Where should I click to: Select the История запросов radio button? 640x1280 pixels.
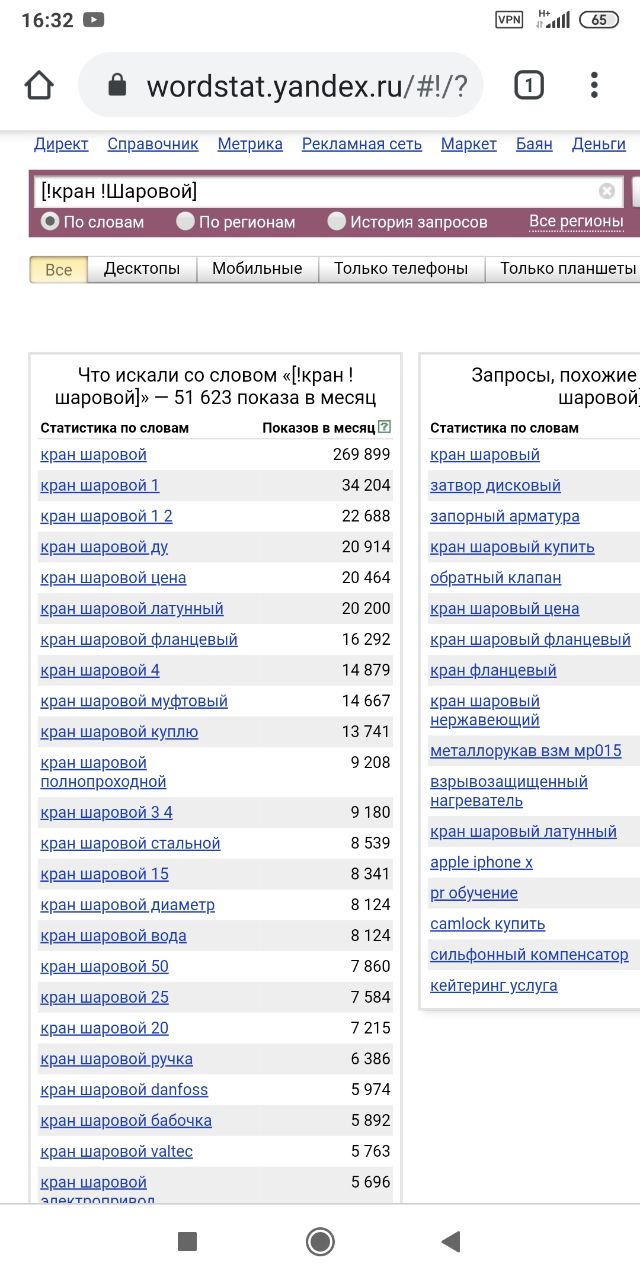[337, 221]
